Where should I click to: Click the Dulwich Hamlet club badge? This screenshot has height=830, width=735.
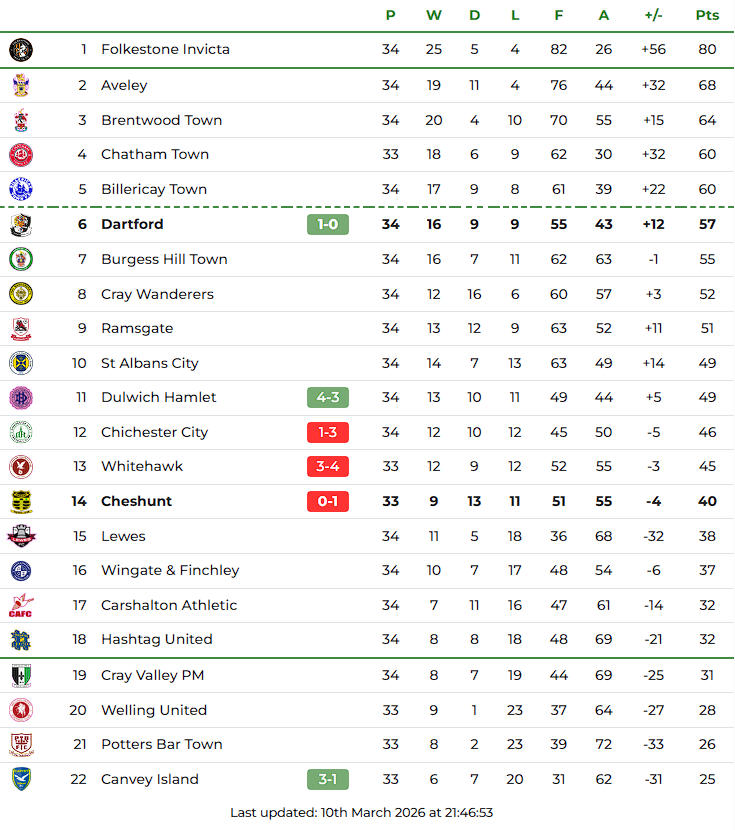point(21,397)
